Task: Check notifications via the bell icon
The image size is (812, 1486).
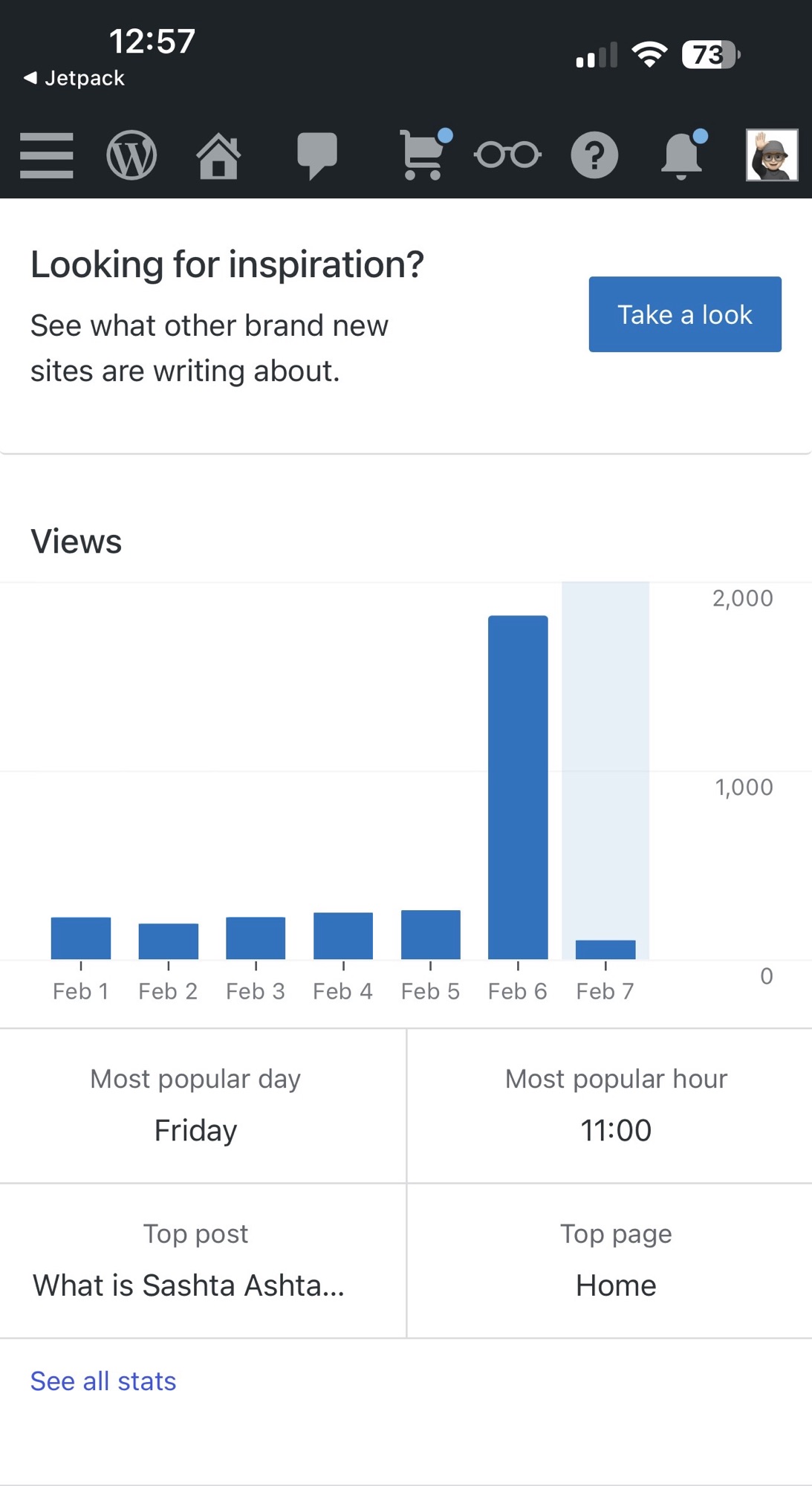Action: pyautogui.click(x=683, y=155)
